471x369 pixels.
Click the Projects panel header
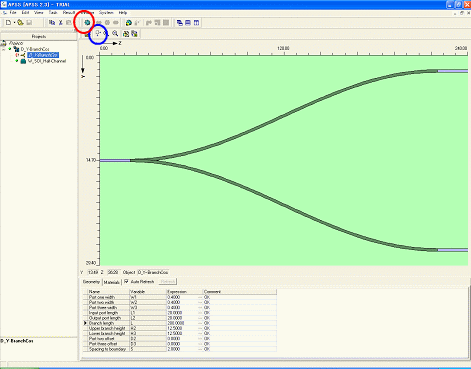tap(39, 36)
